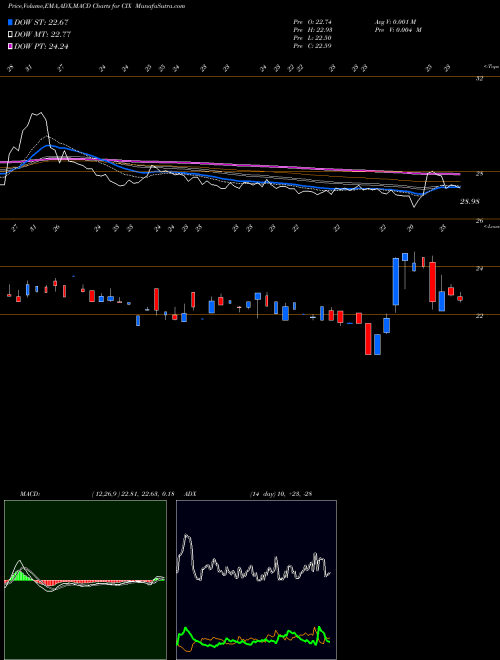500x660 pixels.
Task: Click the 28.98 value label on the EMA chart
Action: 470,202
